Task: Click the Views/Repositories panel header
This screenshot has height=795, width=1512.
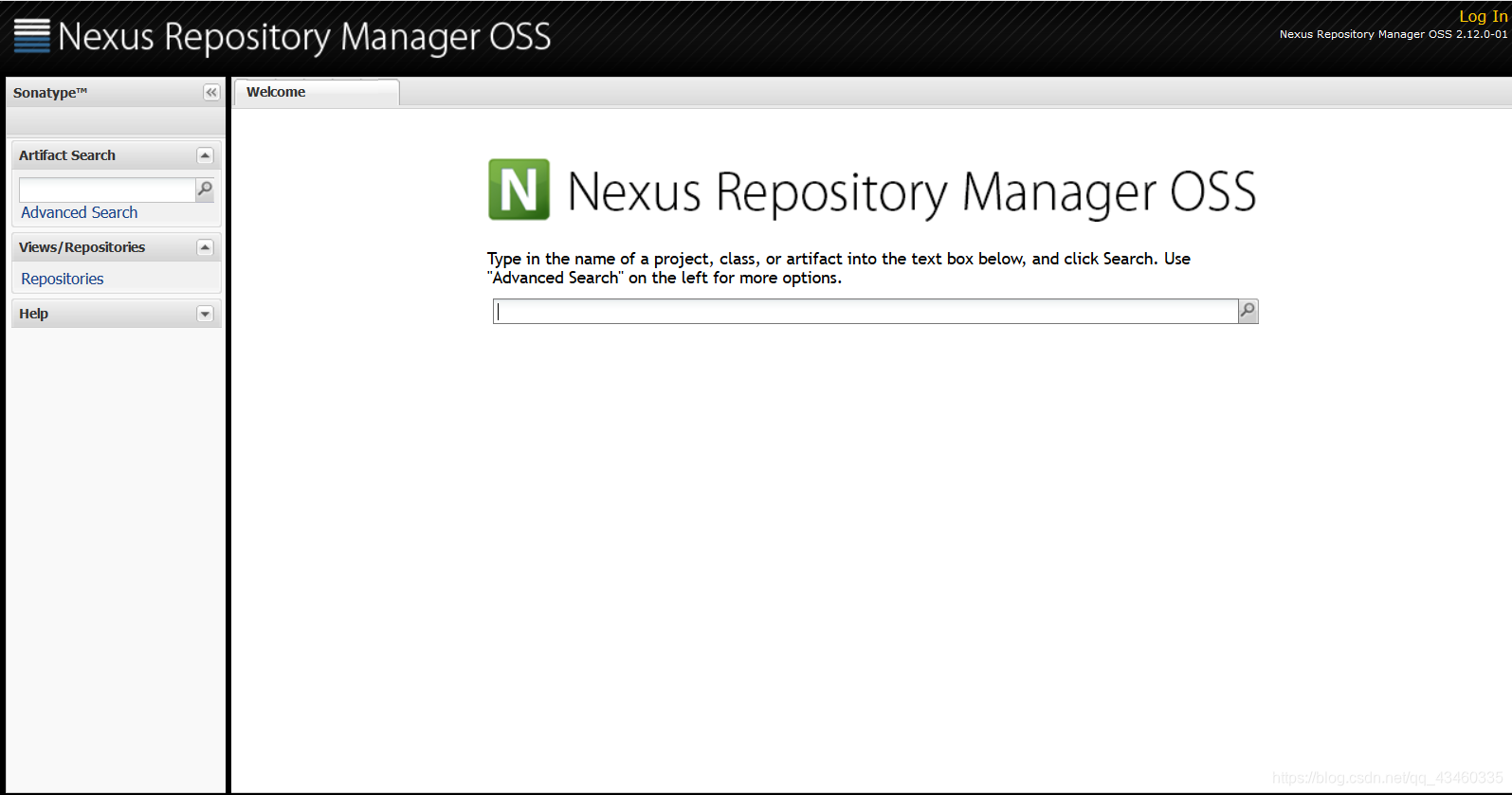Action: pyautogui.click(x=116, y=247)
